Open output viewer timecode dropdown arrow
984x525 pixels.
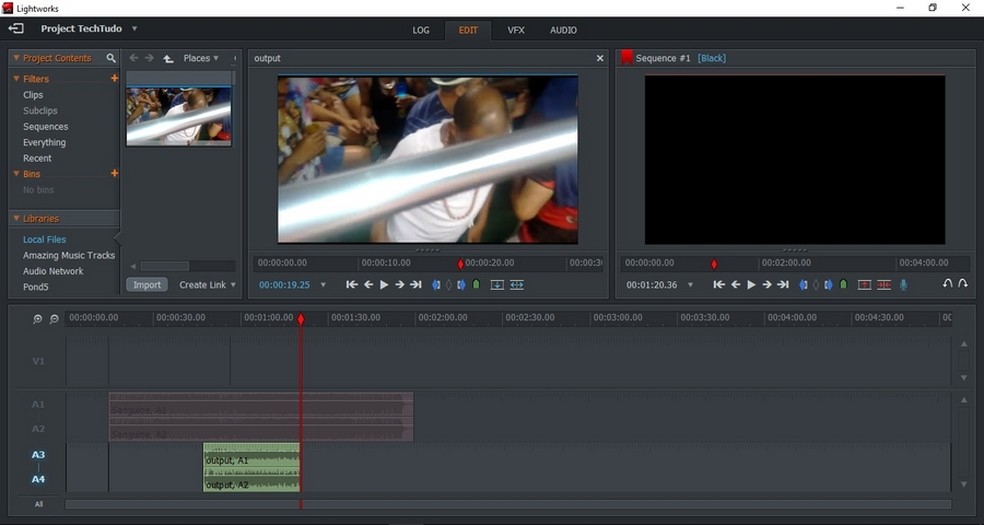tap(323, 285)
